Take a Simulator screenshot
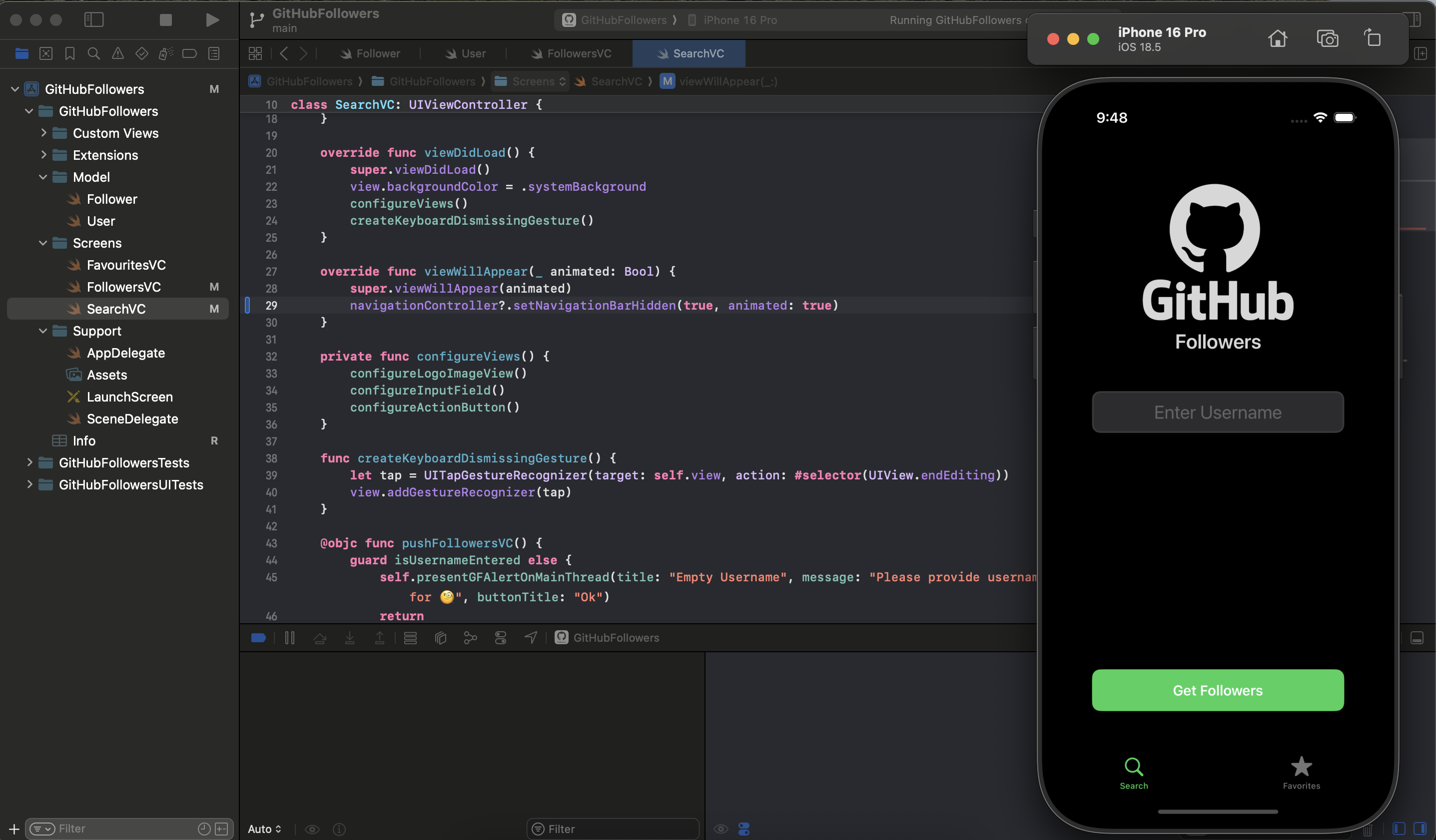This screenshot has height=840, width=1436. [1328, 39]
